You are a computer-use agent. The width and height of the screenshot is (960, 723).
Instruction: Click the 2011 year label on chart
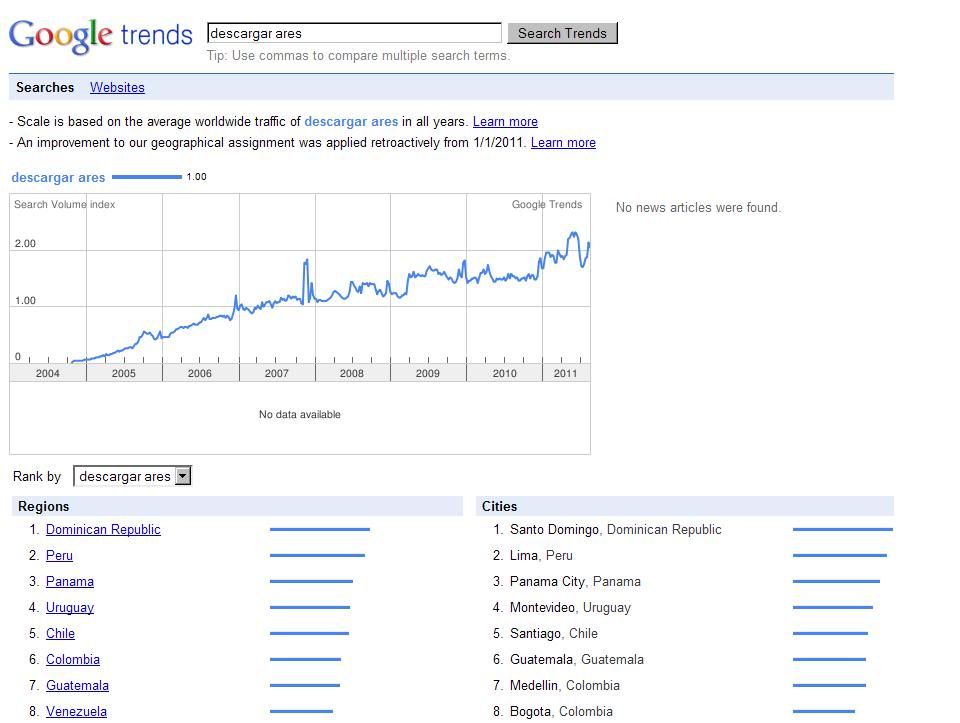pyautogui.click(x=565, y=373)
